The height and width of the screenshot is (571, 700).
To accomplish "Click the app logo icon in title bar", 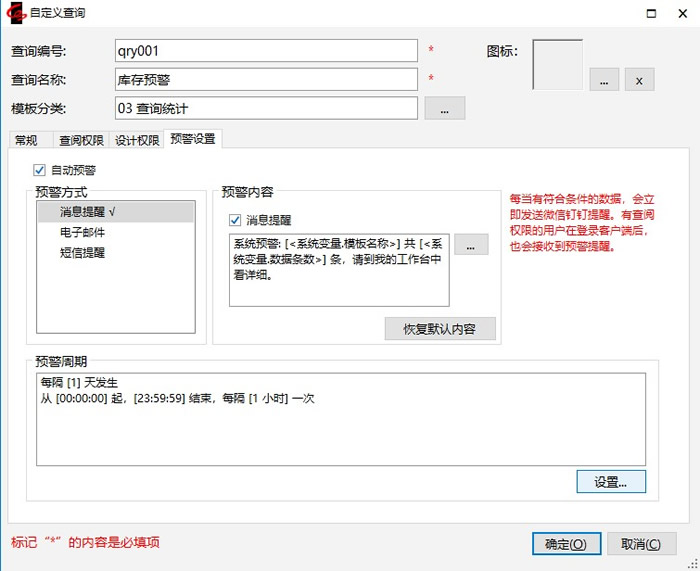I will (x=15, y=14).
